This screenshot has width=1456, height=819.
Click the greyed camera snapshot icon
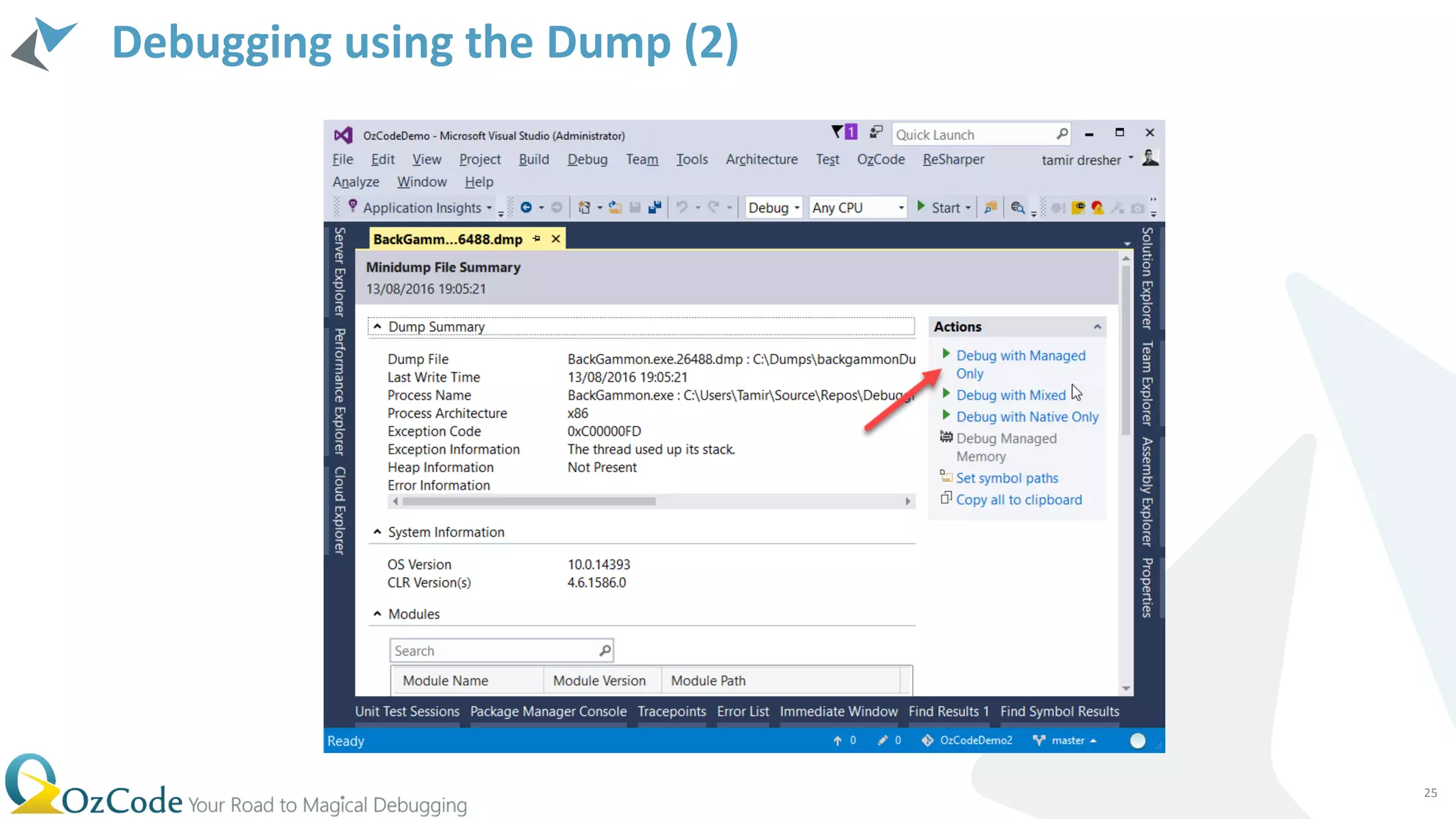click(x=1137, y=208)
